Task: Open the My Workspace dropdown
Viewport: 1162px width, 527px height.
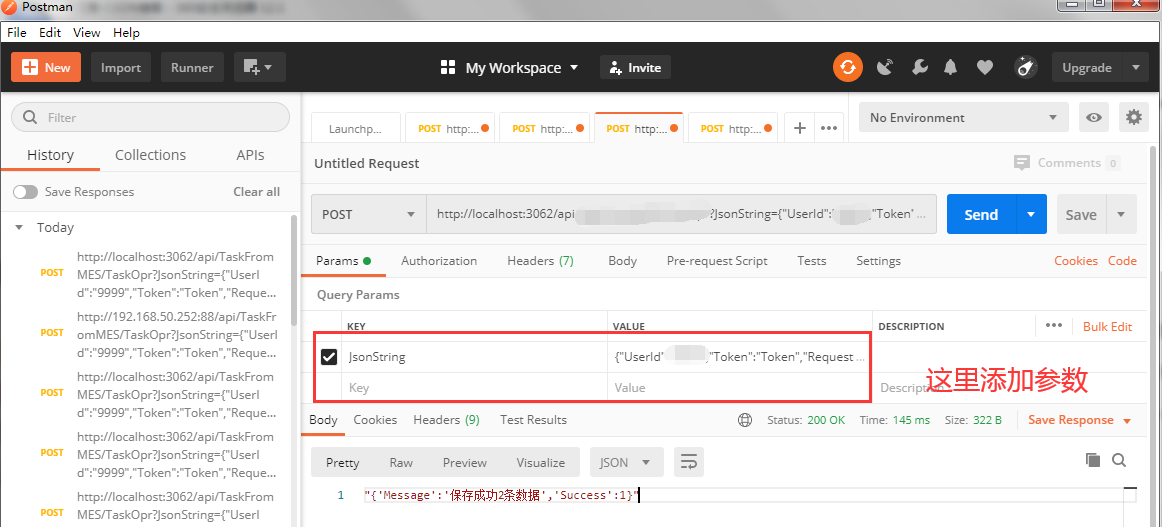Action: pos(522,67)
